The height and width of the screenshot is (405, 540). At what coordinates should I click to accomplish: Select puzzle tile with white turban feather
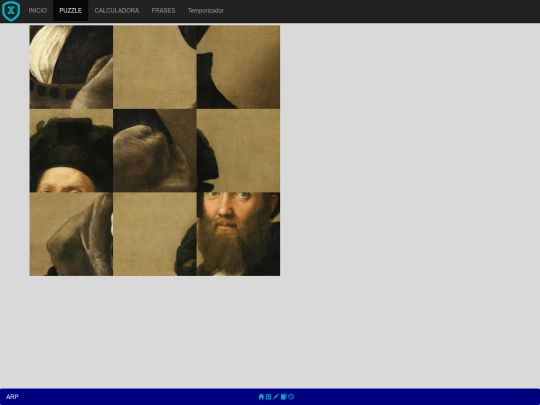[71, 67]
